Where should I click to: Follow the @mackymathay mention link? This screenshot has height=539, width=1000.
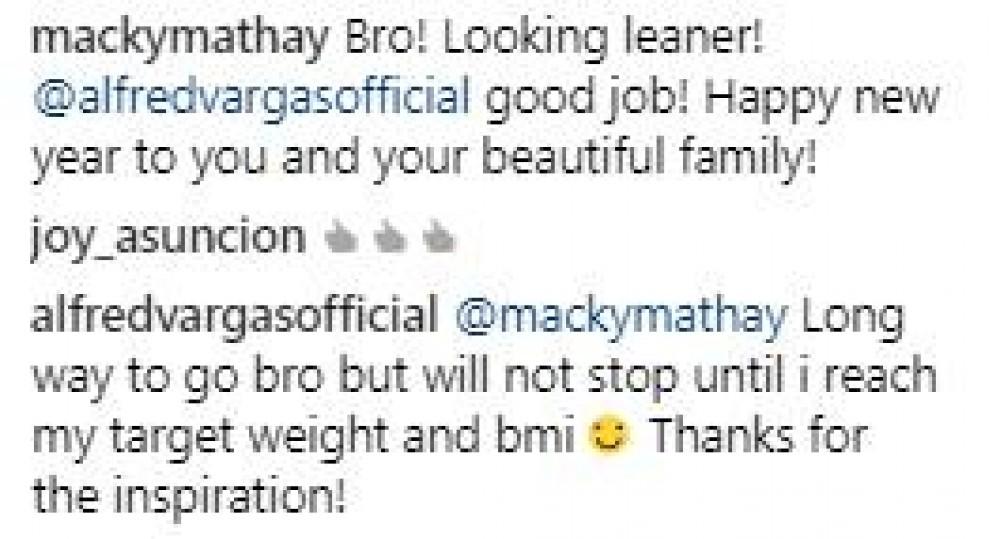click(x=621, y=316)
